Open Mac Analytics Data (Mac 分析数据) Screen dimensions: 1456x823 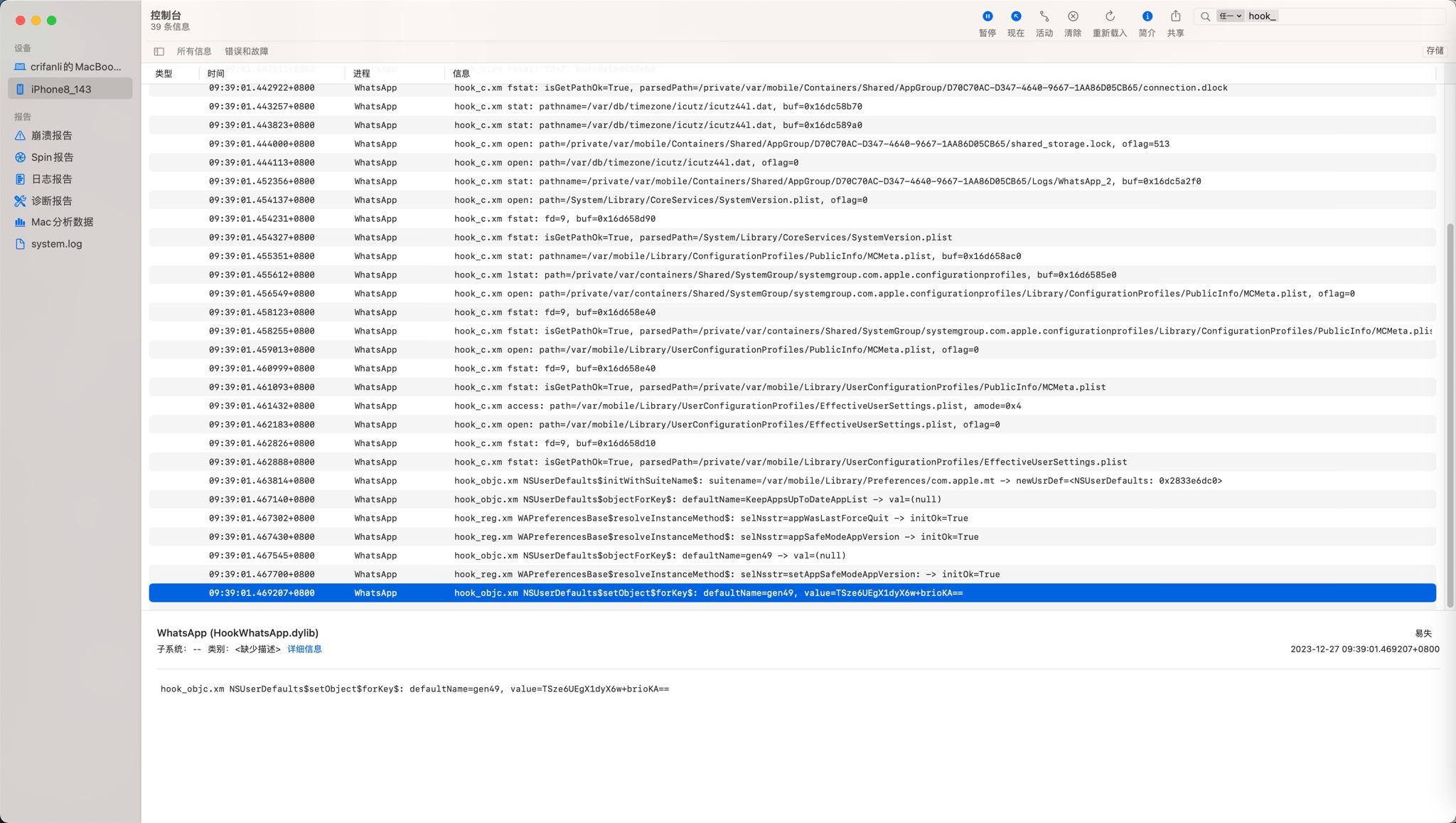70,222
